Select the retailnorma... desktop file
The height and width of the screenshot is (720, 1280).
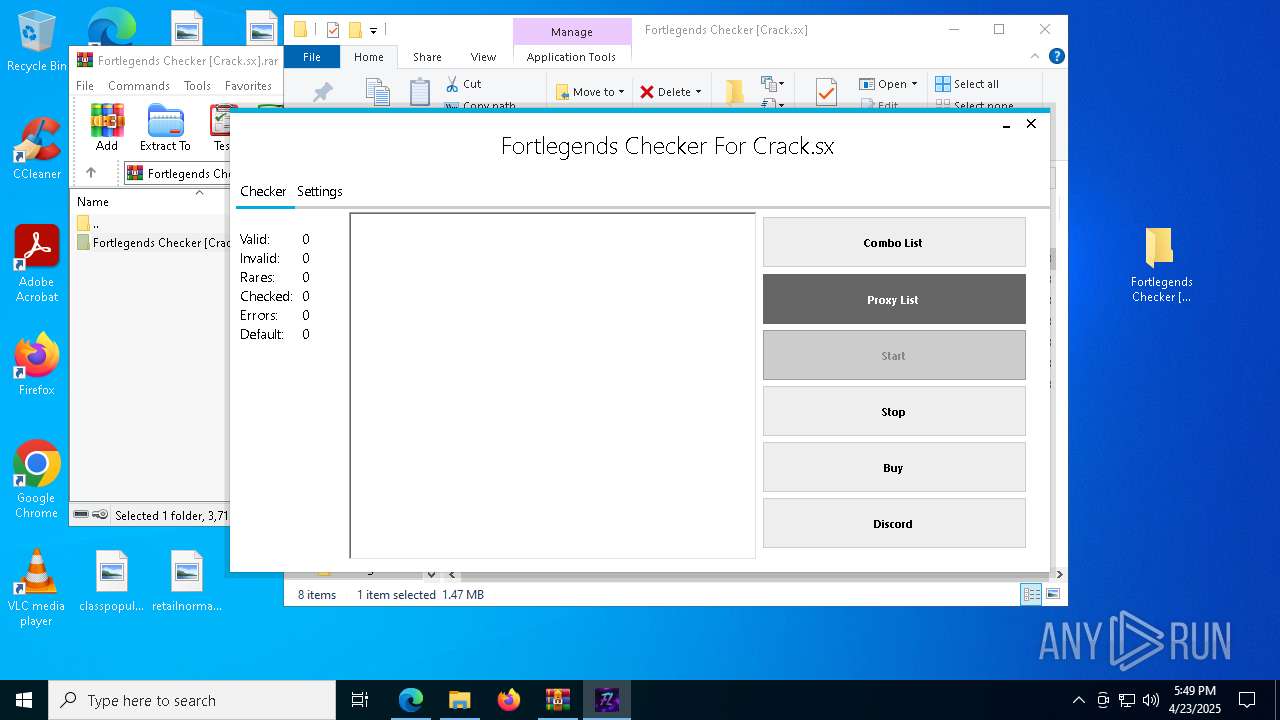point(187,581)
